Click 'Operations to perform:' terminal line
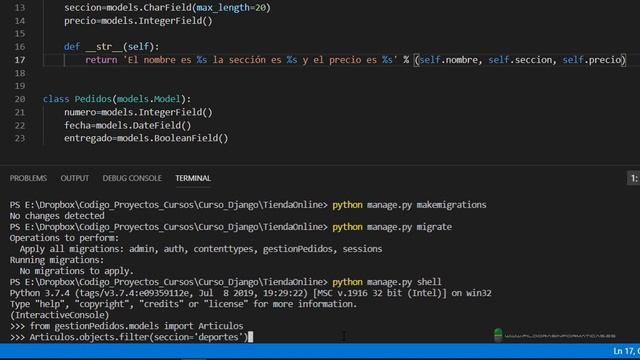 pos(64,238)
